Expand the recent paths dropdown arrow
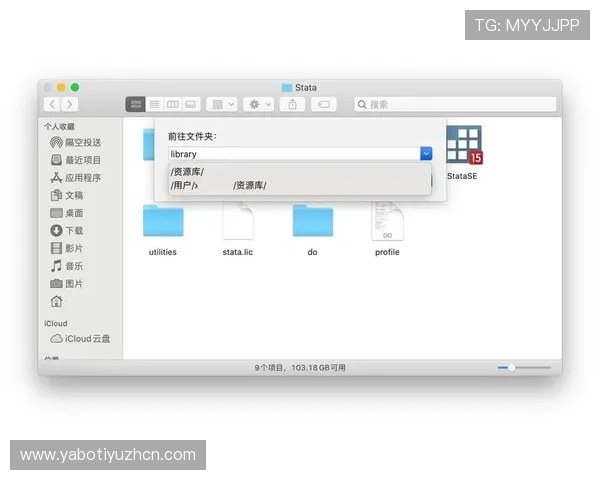The width and height of the screenshot is (600, 480). (x=426, y=154)
